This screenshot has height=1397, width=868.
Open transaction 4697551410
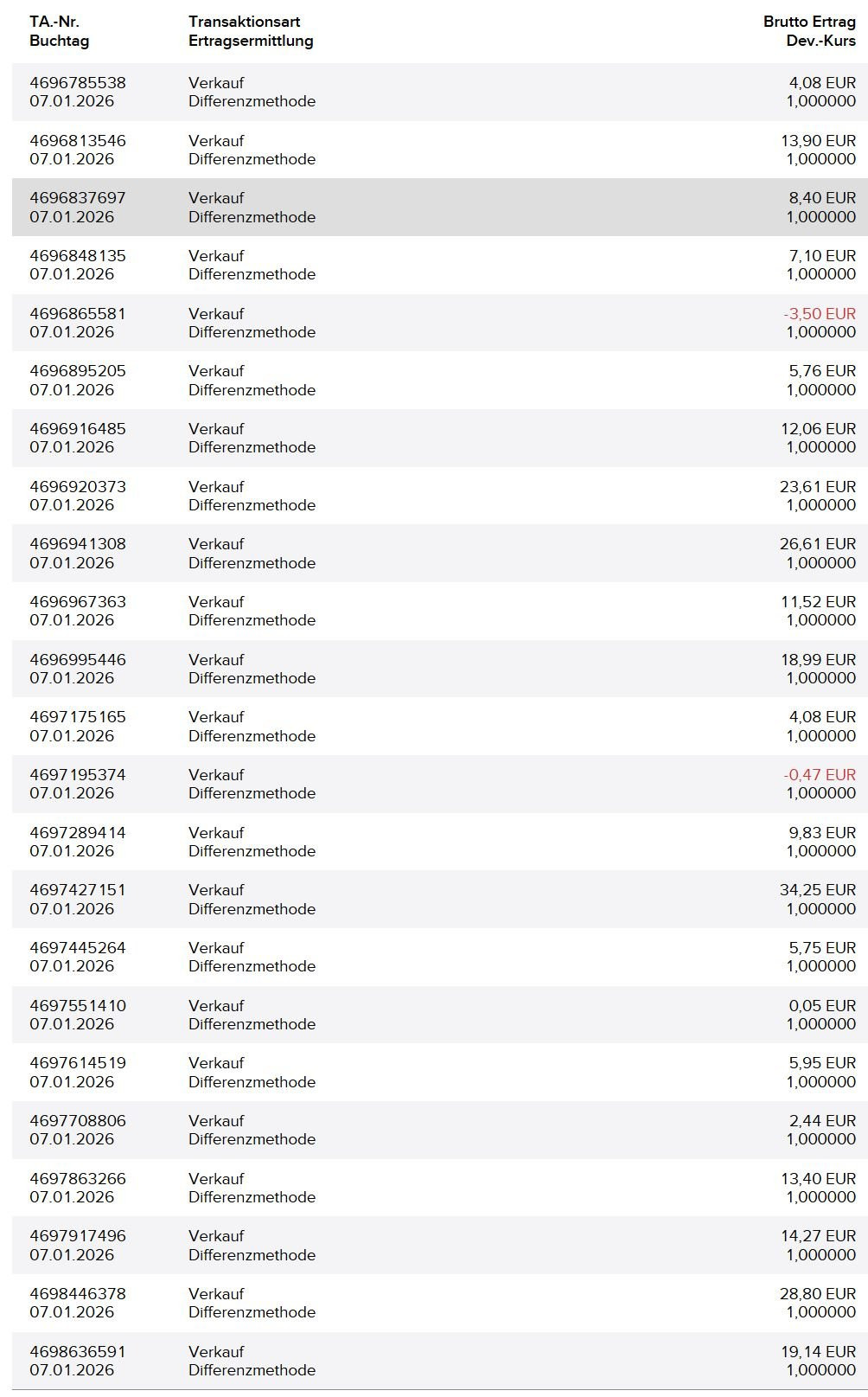pyautogui.click(x=78, y=1006)
